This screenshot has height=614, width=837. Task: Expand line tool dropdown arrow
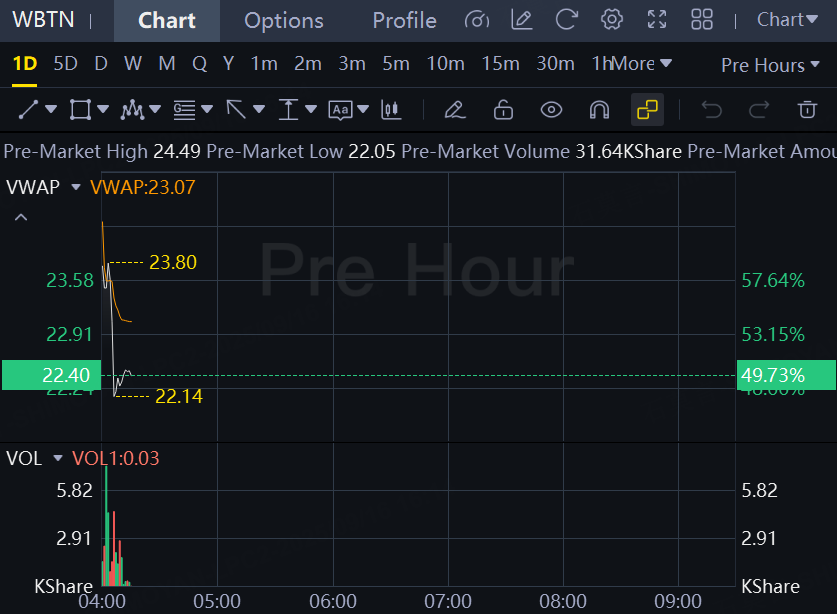coord(51,109)
